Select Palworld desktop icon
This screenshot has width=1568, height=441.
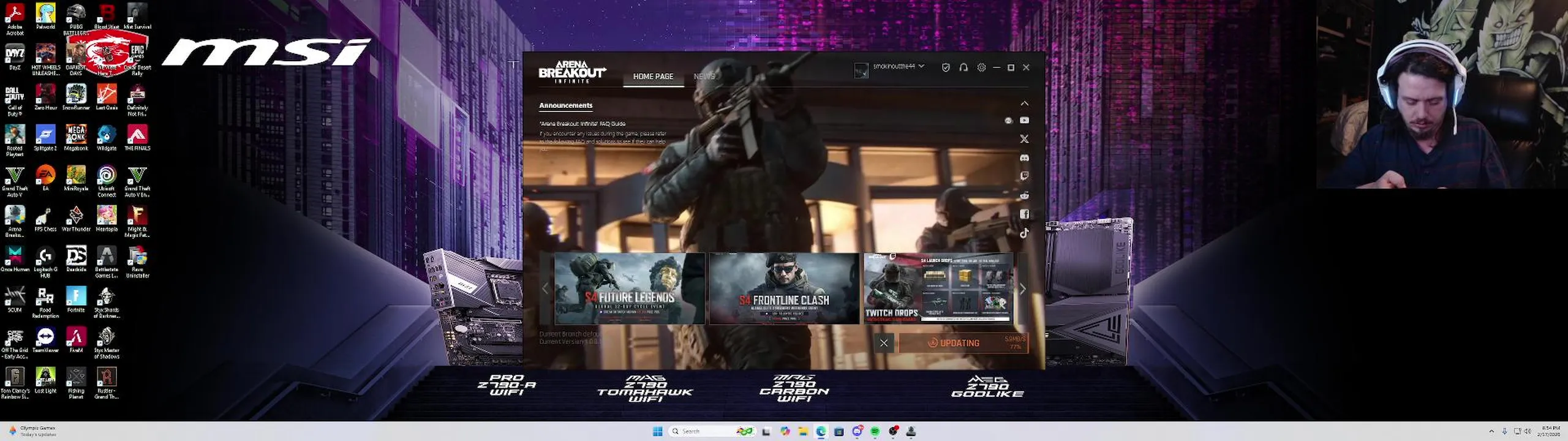pyautogui.click(x=45, y=17)
